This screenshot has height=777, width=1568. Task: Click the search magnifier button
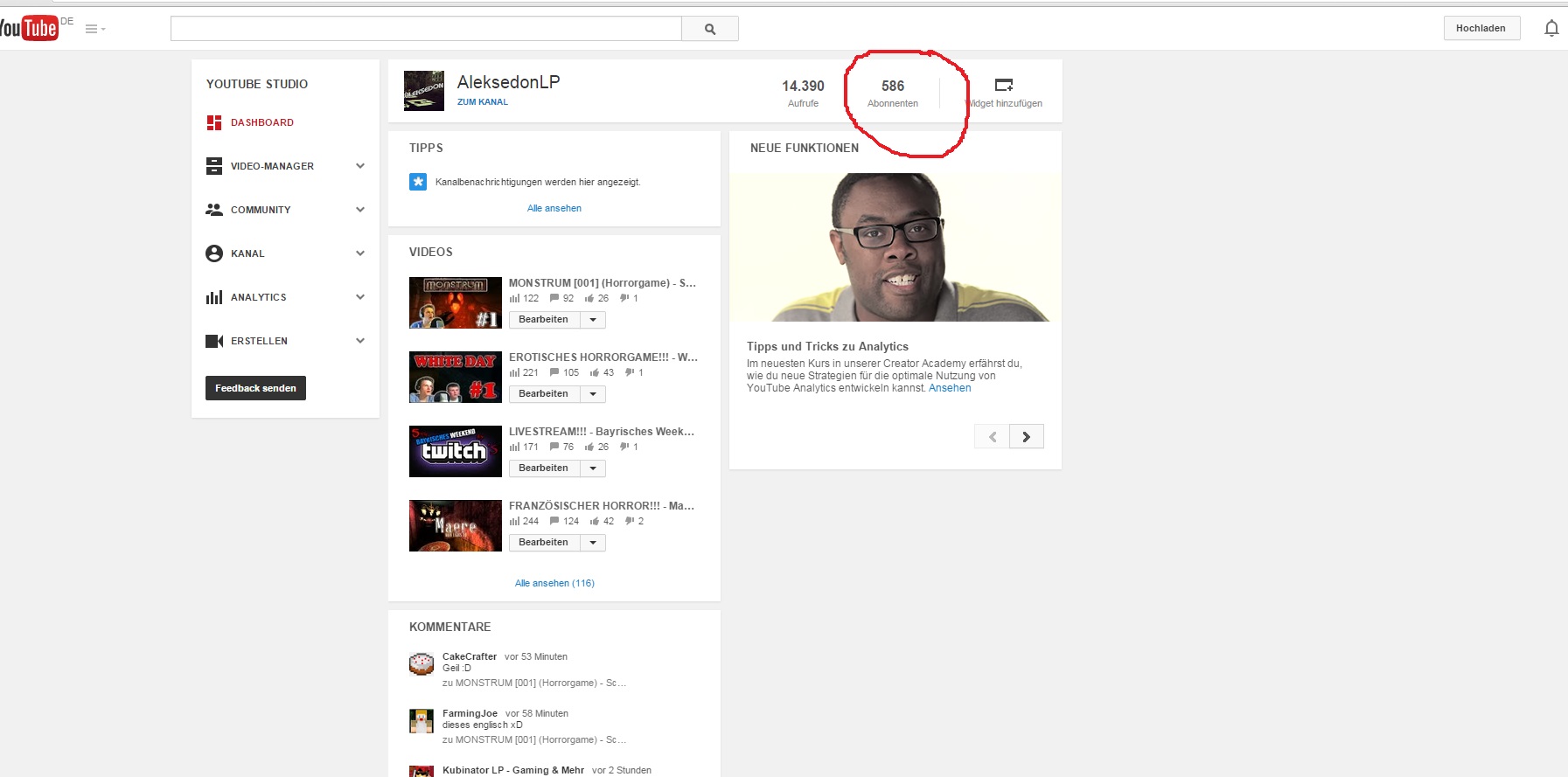(x=709, y=29)
